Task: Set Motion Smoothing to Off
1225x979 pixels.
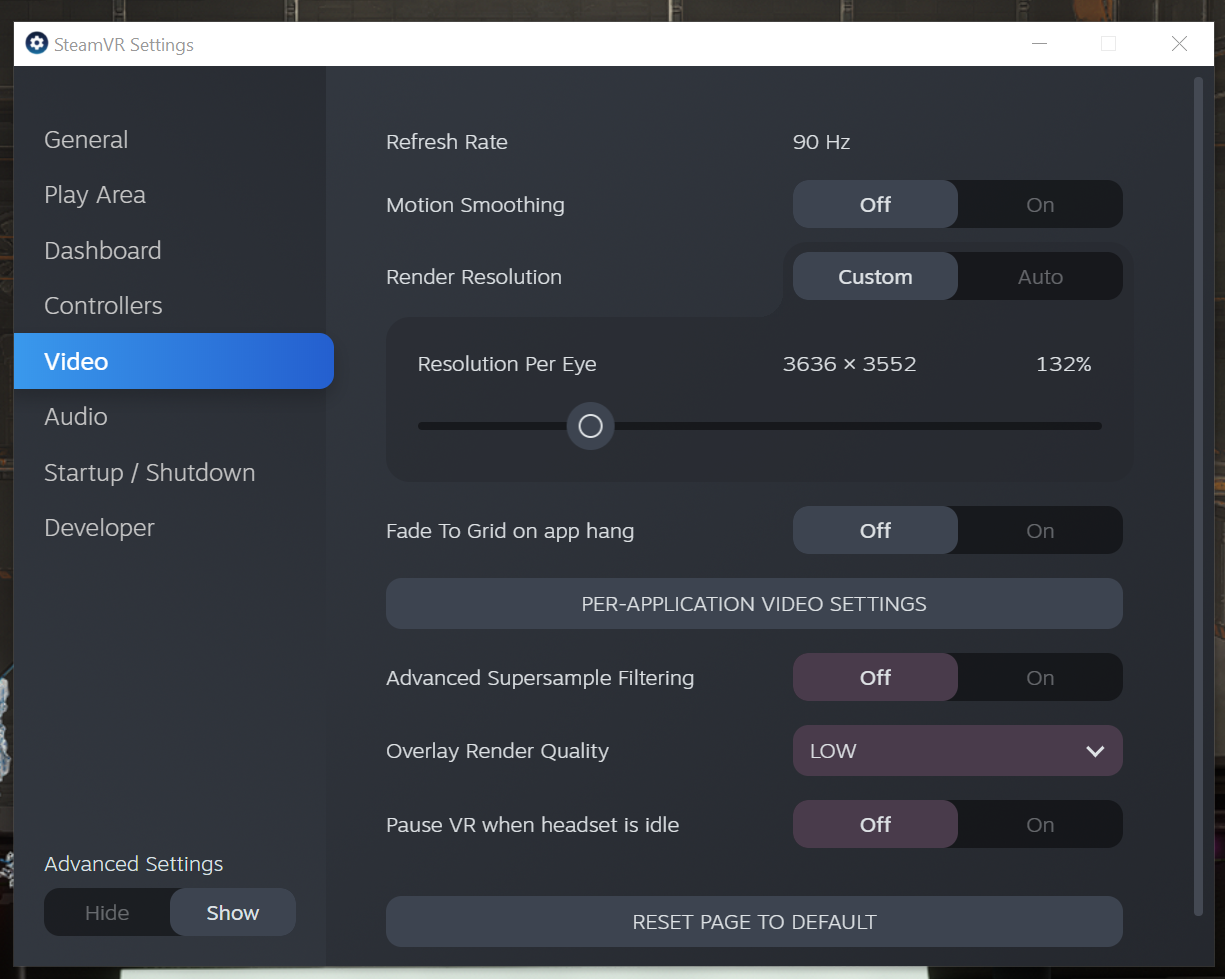Action: [875, 204]
